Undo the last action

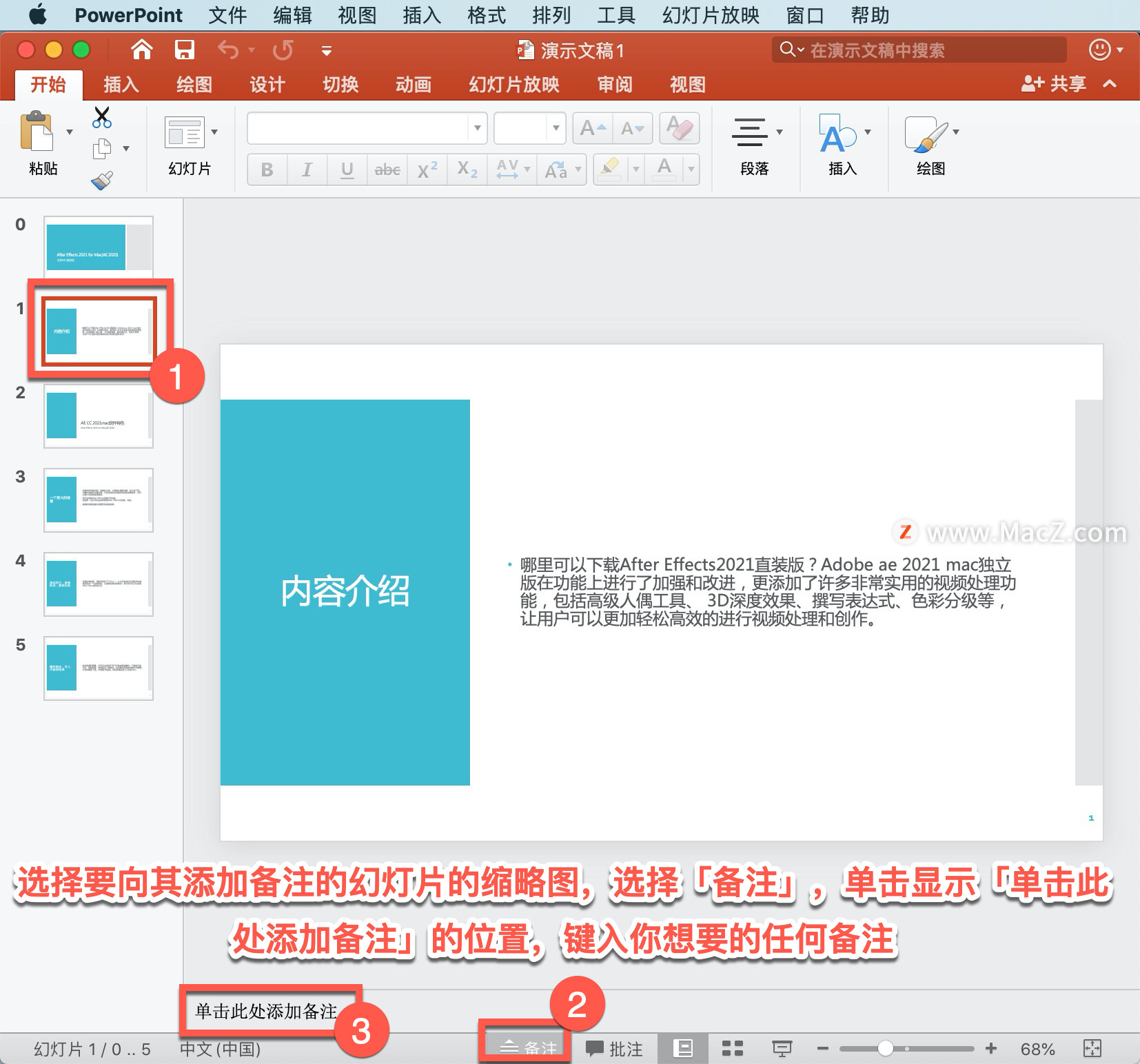pos(228,50)
